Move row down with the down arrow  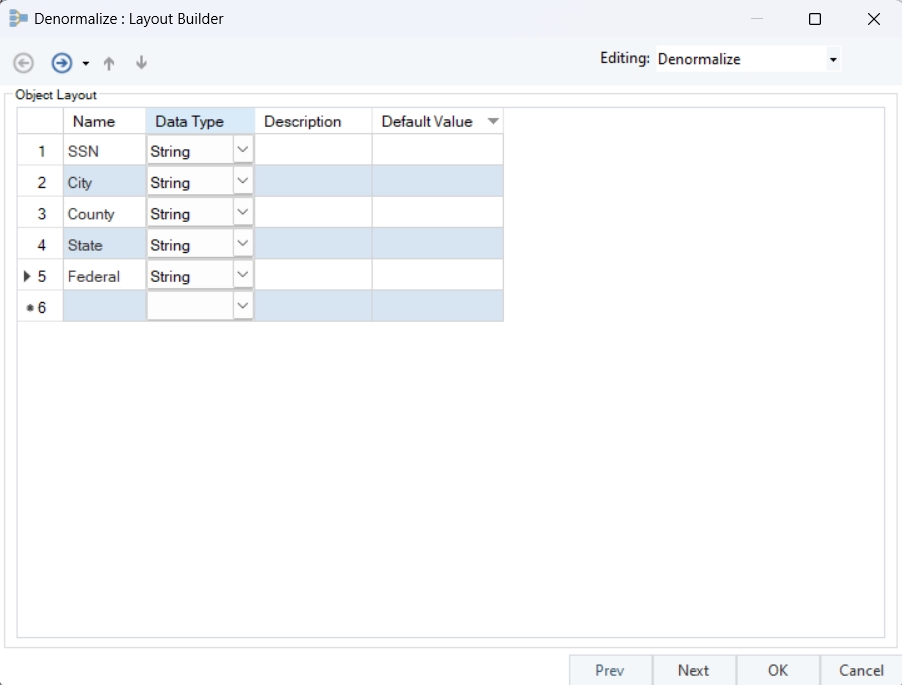tap(141, 63)
